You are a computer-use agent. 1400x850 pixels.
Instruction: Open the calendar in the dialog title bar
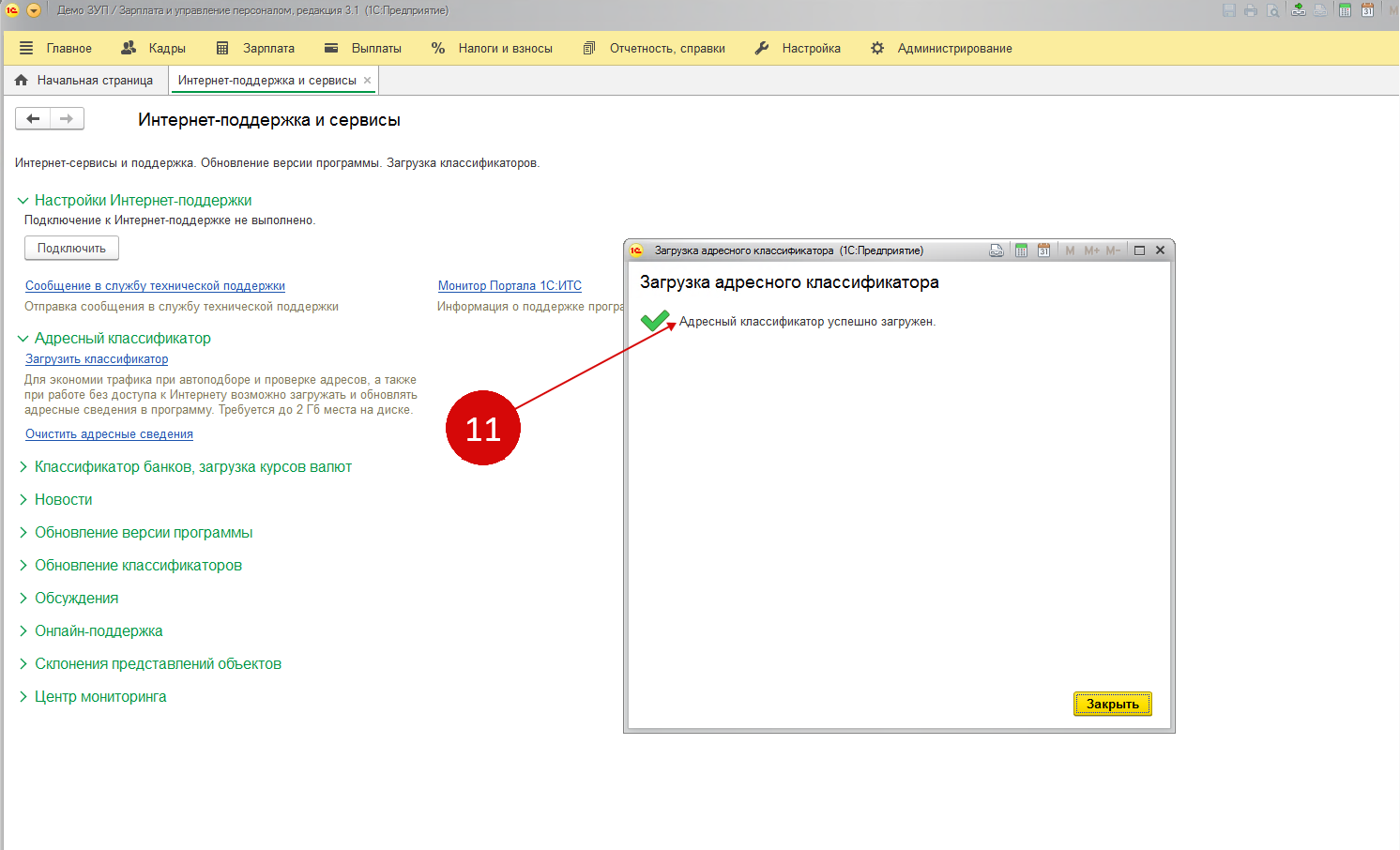(1043, 250)
